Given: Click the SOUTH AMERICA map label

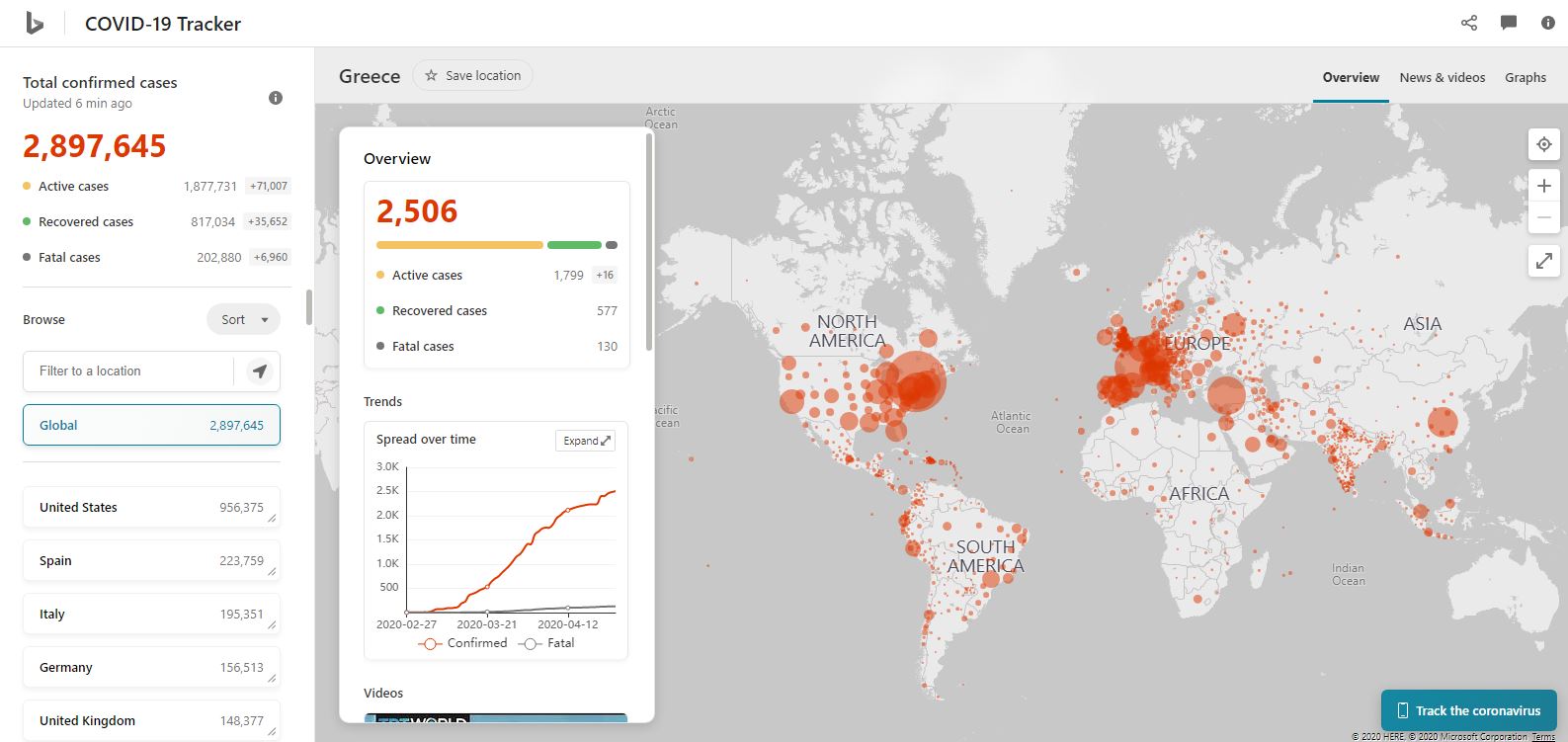Looking at the screenshot, I should click(x=986, y=556).
